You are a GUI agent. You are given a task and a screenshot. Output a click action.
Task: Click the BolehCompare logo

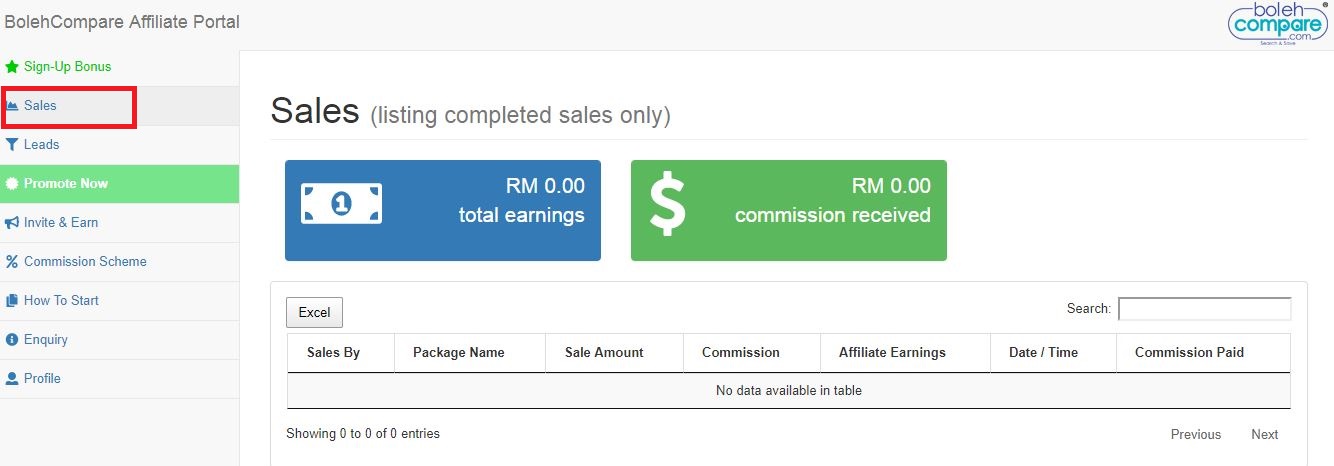point(1277,24)
